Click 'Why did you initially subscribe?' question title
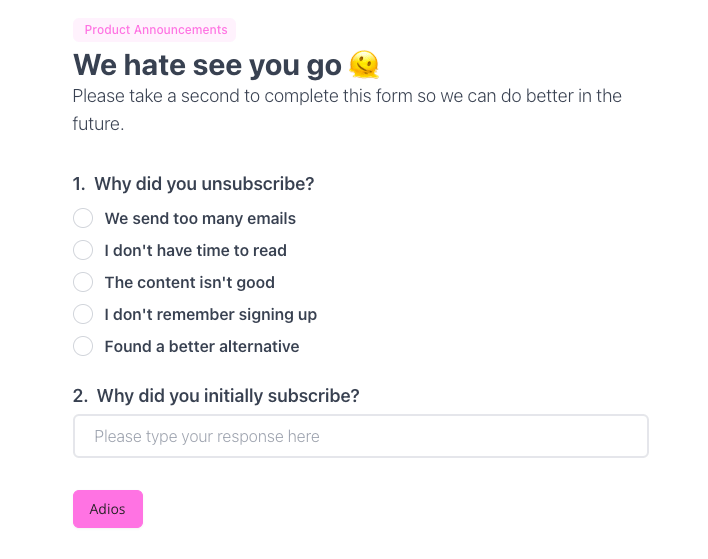This screenshot has height=559, width=708. (x=228, y=396)
